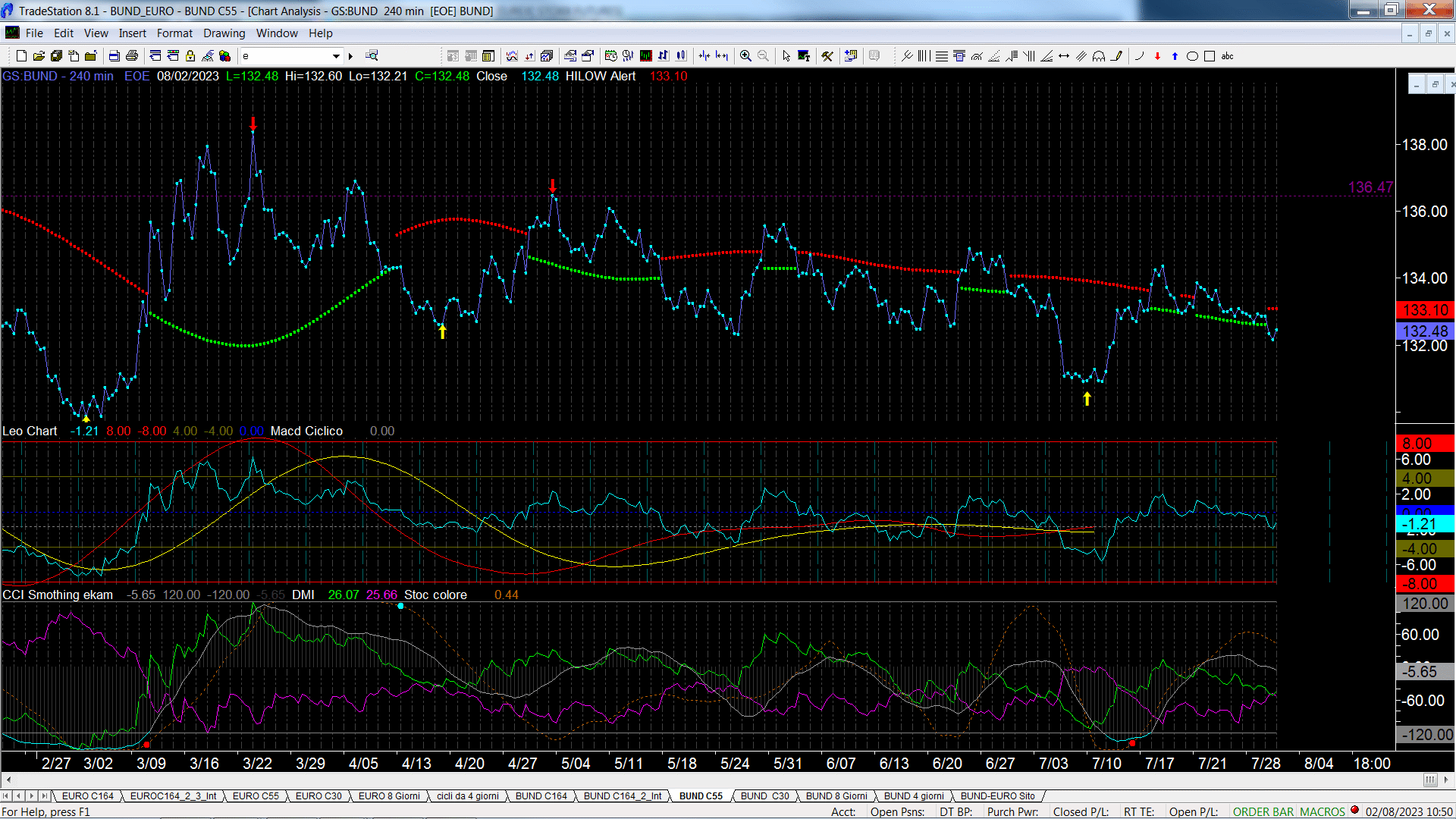
Task: Open the File menu
Action: tap(34, 33)
